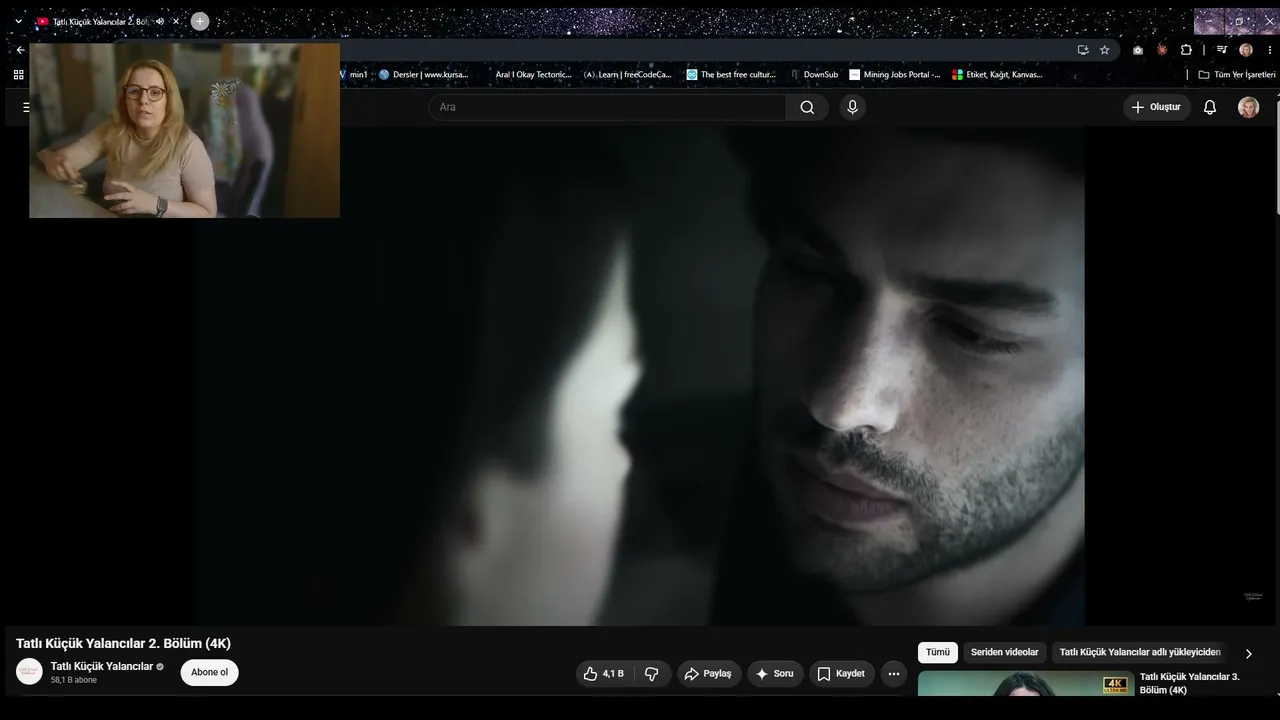This screenshot has height=720, width=1280.
Task: Open the Dersler bookmark
Action: pos(424,75)
